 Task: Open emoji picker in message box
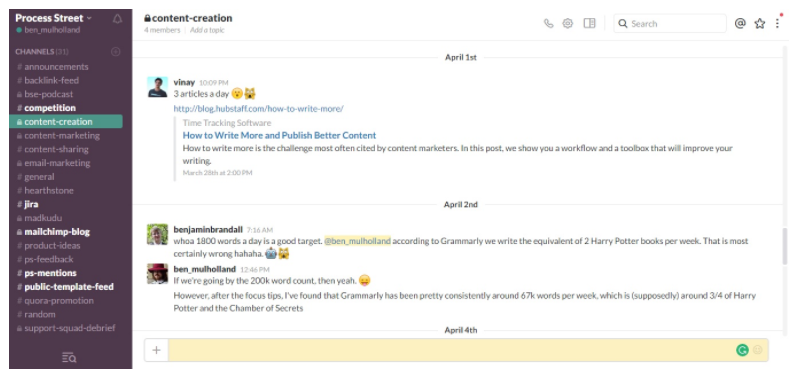tap(758, 350)
